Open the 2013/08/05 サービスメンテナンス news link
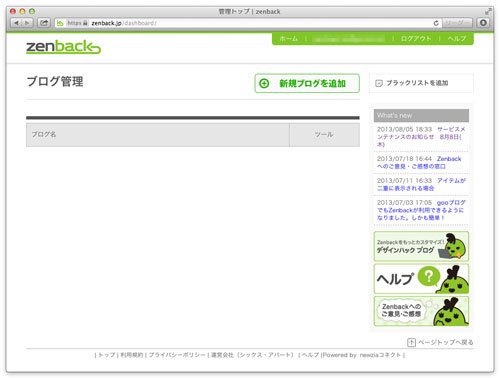Screen dimensions: 500x378 [421, 137]
